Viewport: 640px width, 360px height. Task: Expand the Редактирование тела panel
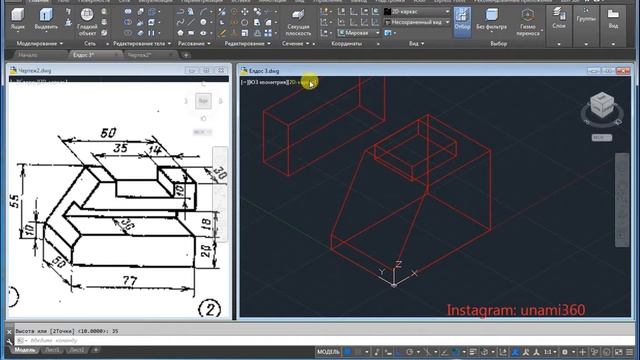click(142, 43)
